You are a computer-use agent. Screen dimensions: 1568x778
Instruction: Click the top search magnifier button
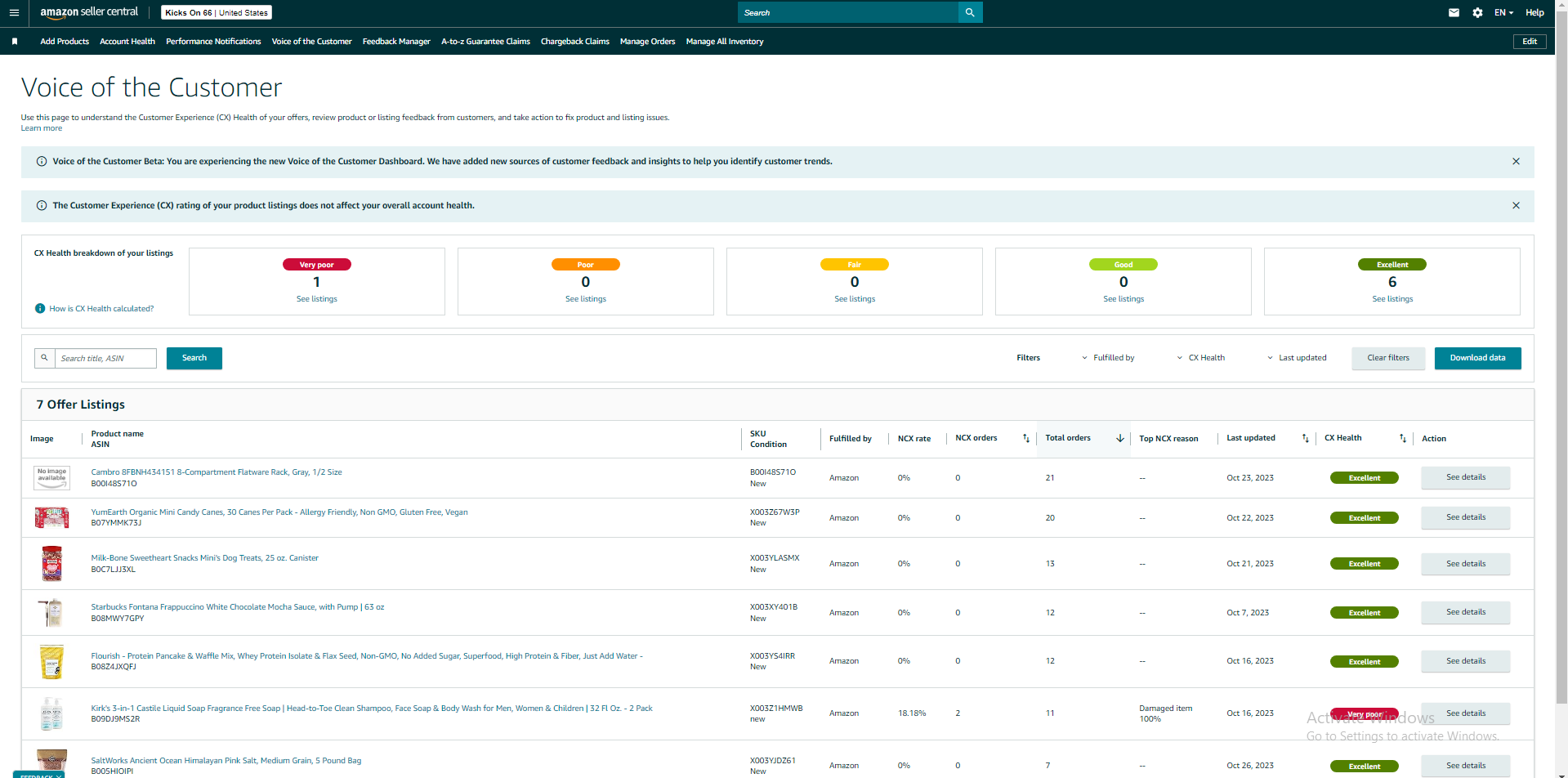[970, 12]
